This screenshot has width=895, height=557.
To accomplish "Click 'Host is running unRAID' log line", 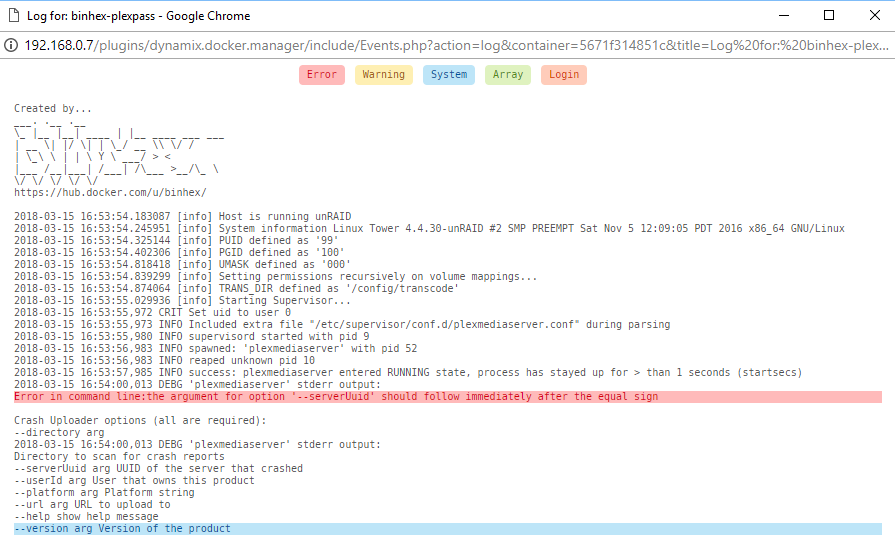I will click(x=183, y=216).
